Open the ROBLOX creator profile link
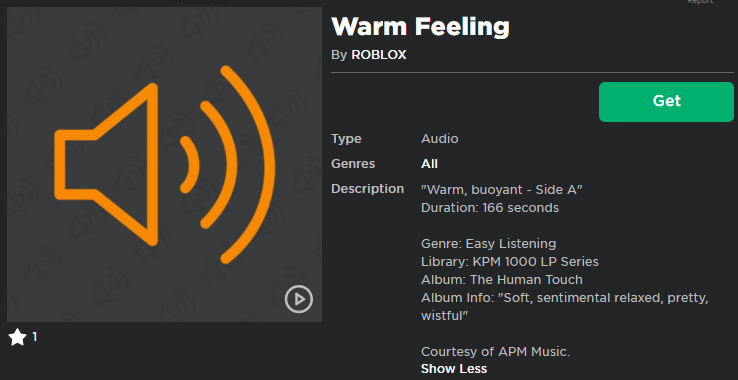The height and width of the screenshot is (380, 738). coord(378,55)
